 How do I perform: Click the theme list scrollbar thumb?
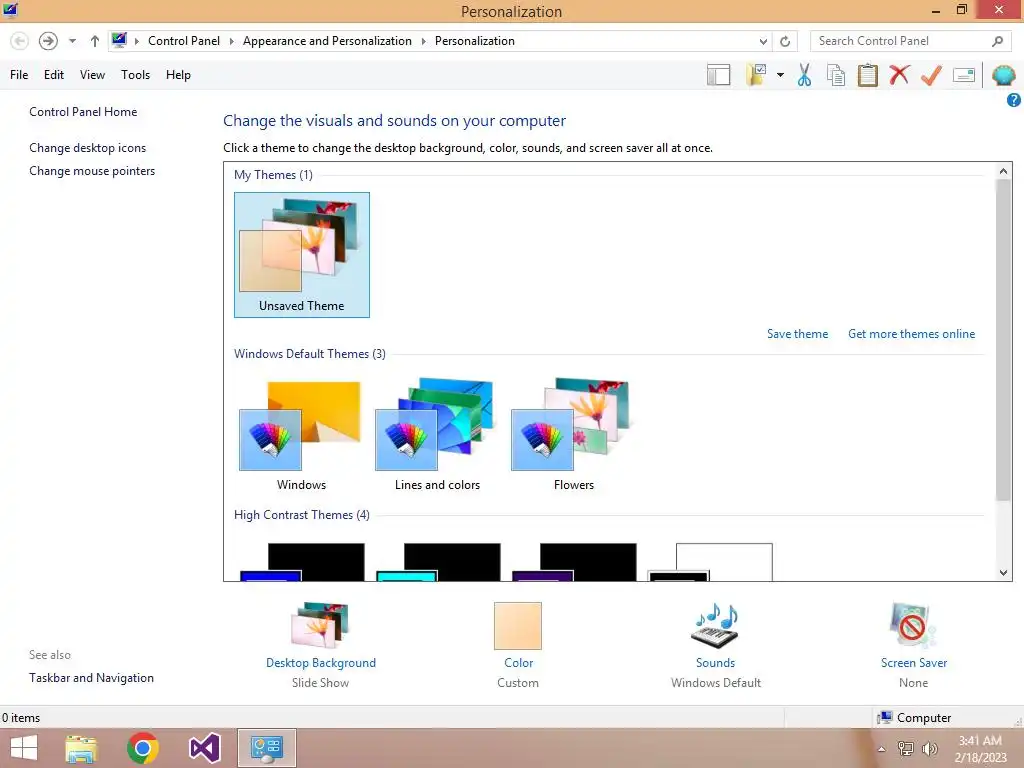tap(1004, 340)
